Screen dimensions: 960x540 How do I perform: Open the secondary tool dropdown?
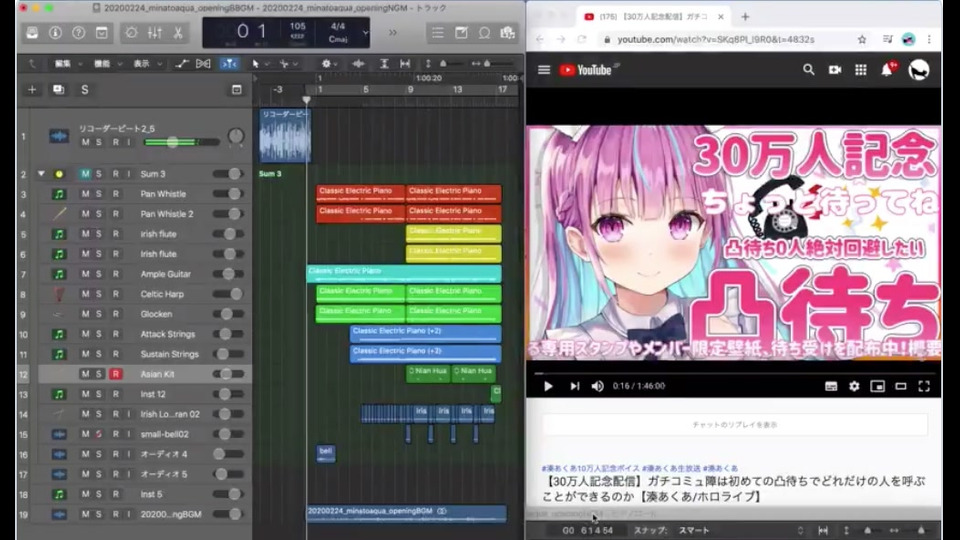click(x=288, y=64)
